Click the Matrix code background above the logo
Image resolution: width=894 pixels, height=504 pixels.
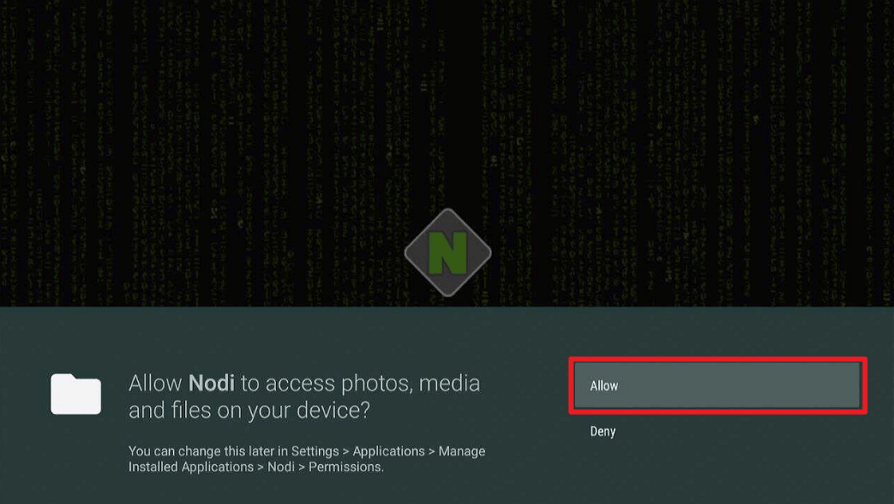(448, 103)
